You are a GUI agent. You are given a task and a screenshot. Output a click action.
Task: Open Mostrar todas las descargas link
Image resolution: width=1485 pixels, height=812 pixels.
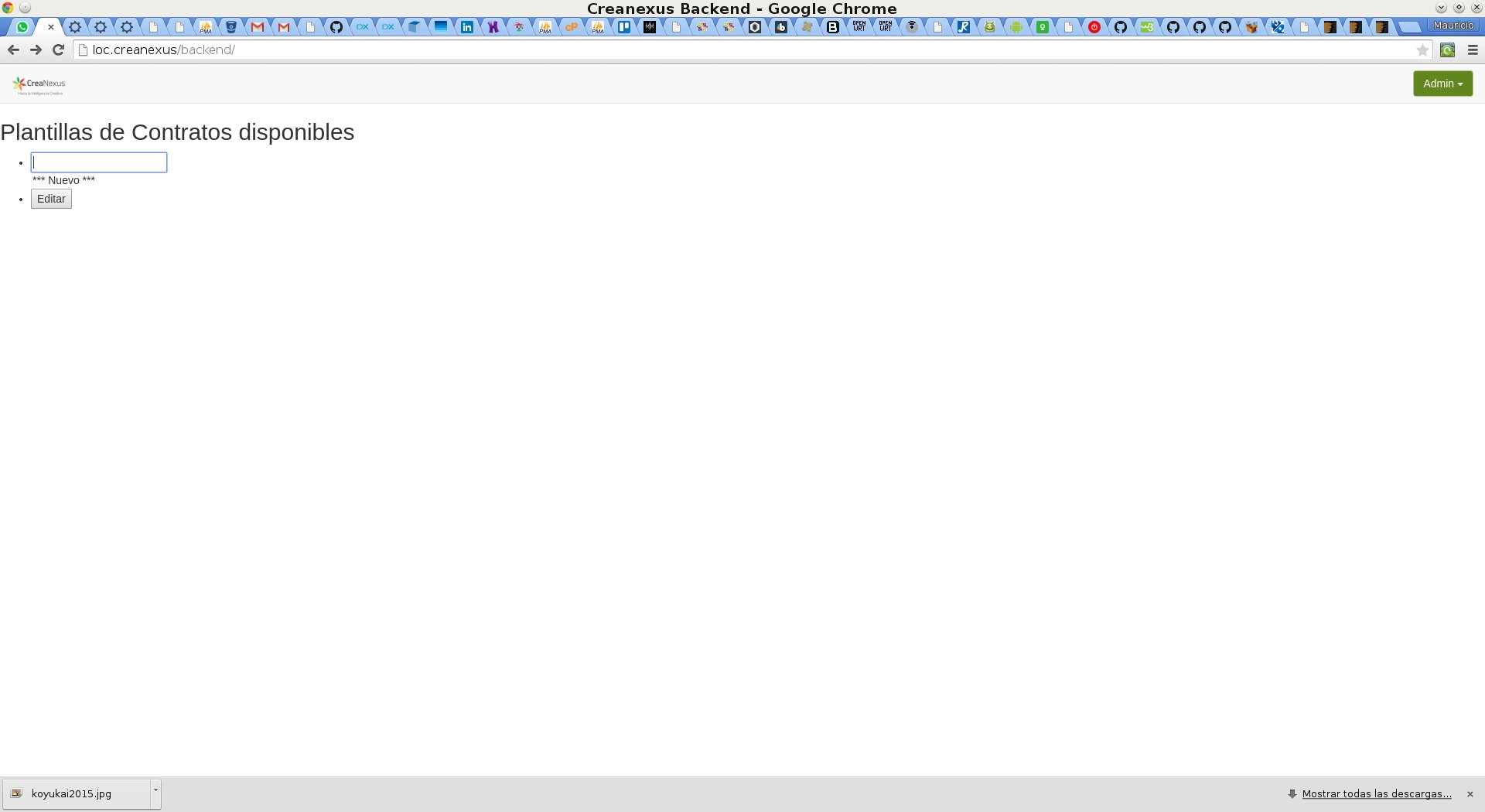[1377, 794]
